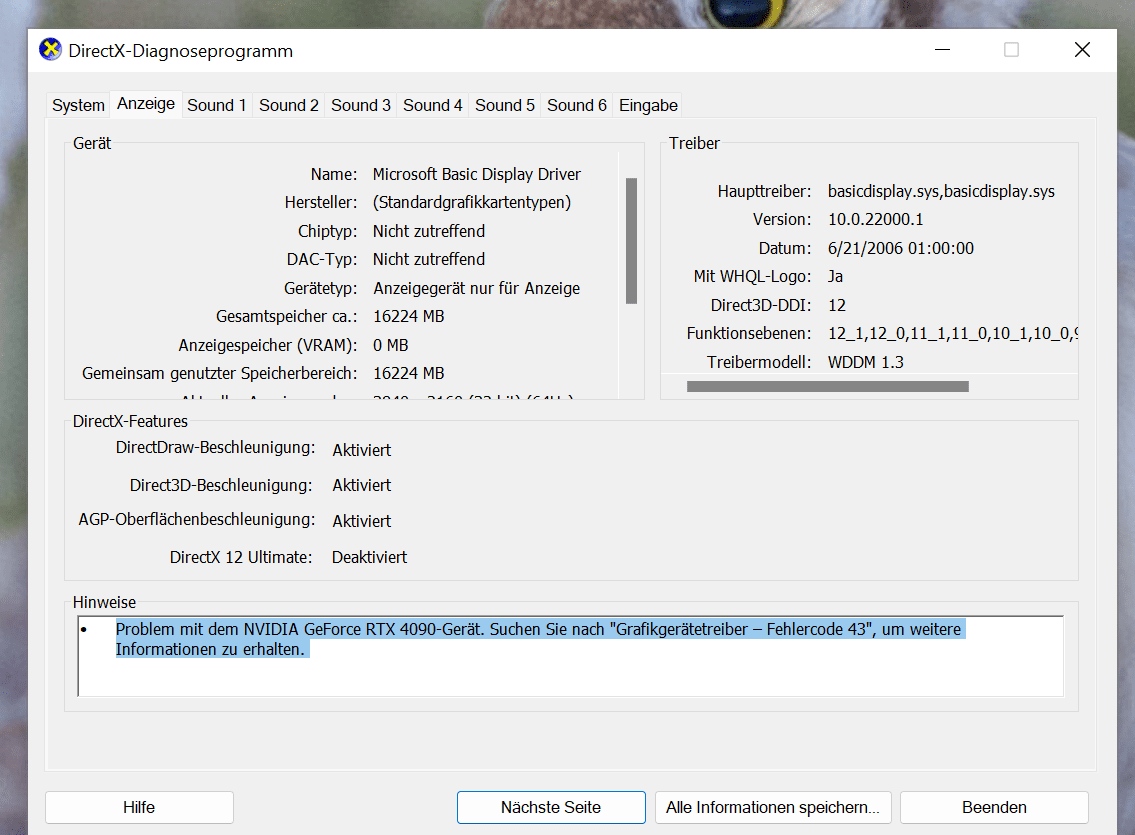Click the DAC-Typ value "Nicht zutreffend"

[x=429, y=260]
